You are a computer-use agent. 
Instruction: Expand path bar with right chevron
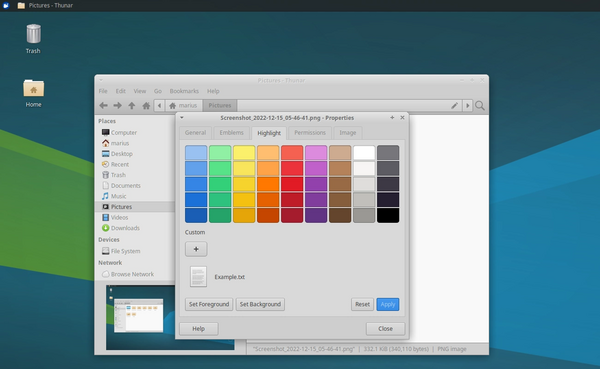467,106
